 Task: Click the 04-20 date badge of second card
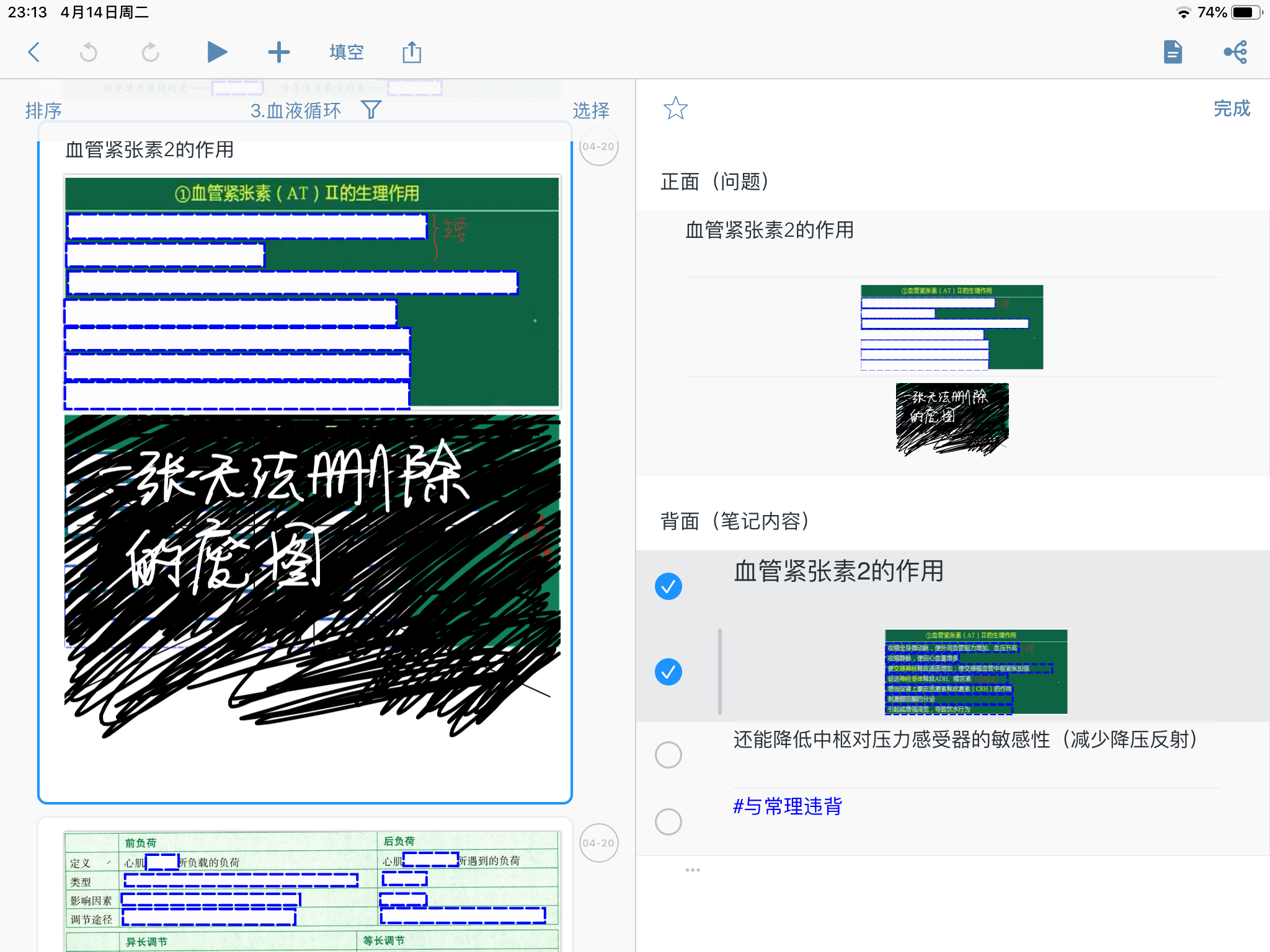coord(598,843)
